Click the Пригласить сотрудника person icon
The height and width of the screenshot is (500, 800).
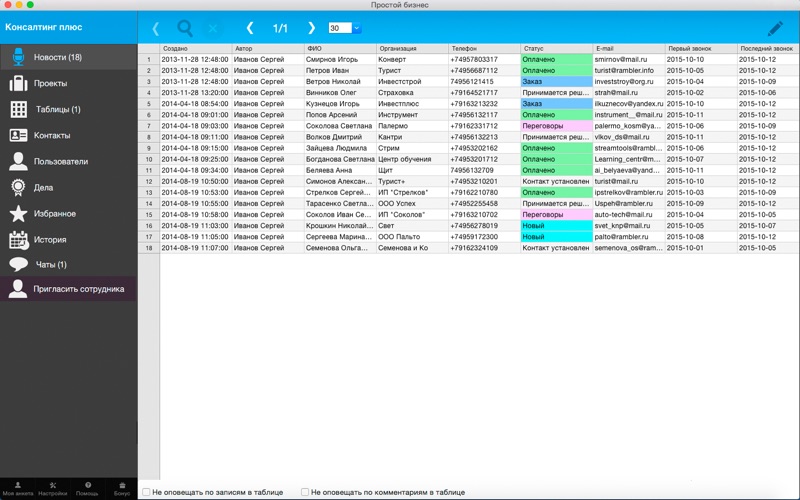pyautogui.click(x=18, y=289)
